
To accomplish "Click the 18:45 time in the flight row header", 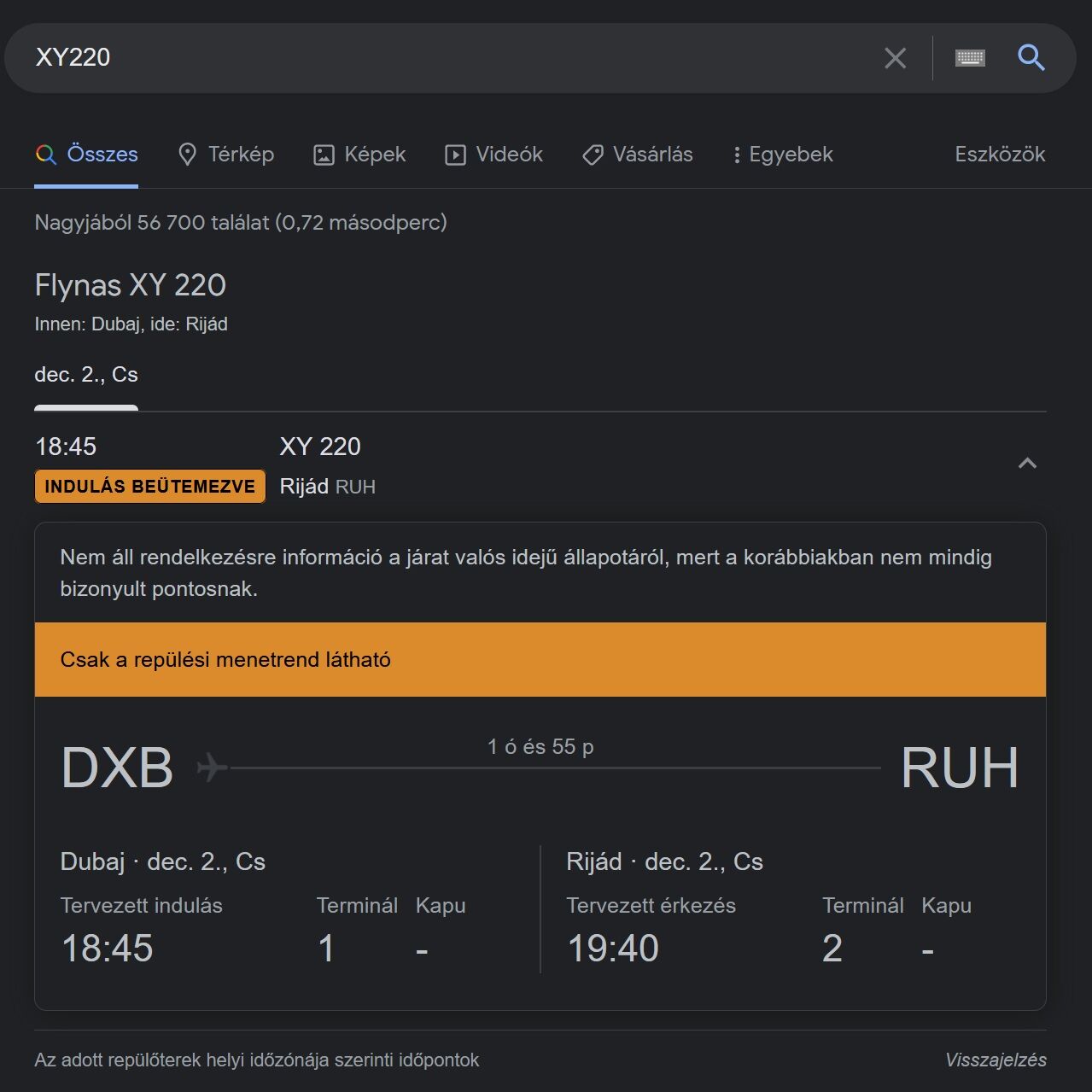I will point(66,447).
